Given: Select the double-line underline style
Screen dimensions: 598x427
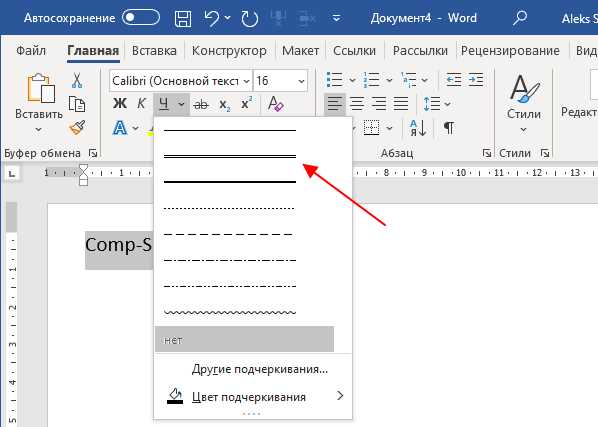Looking at the screenshot, I should pos(230,156).
